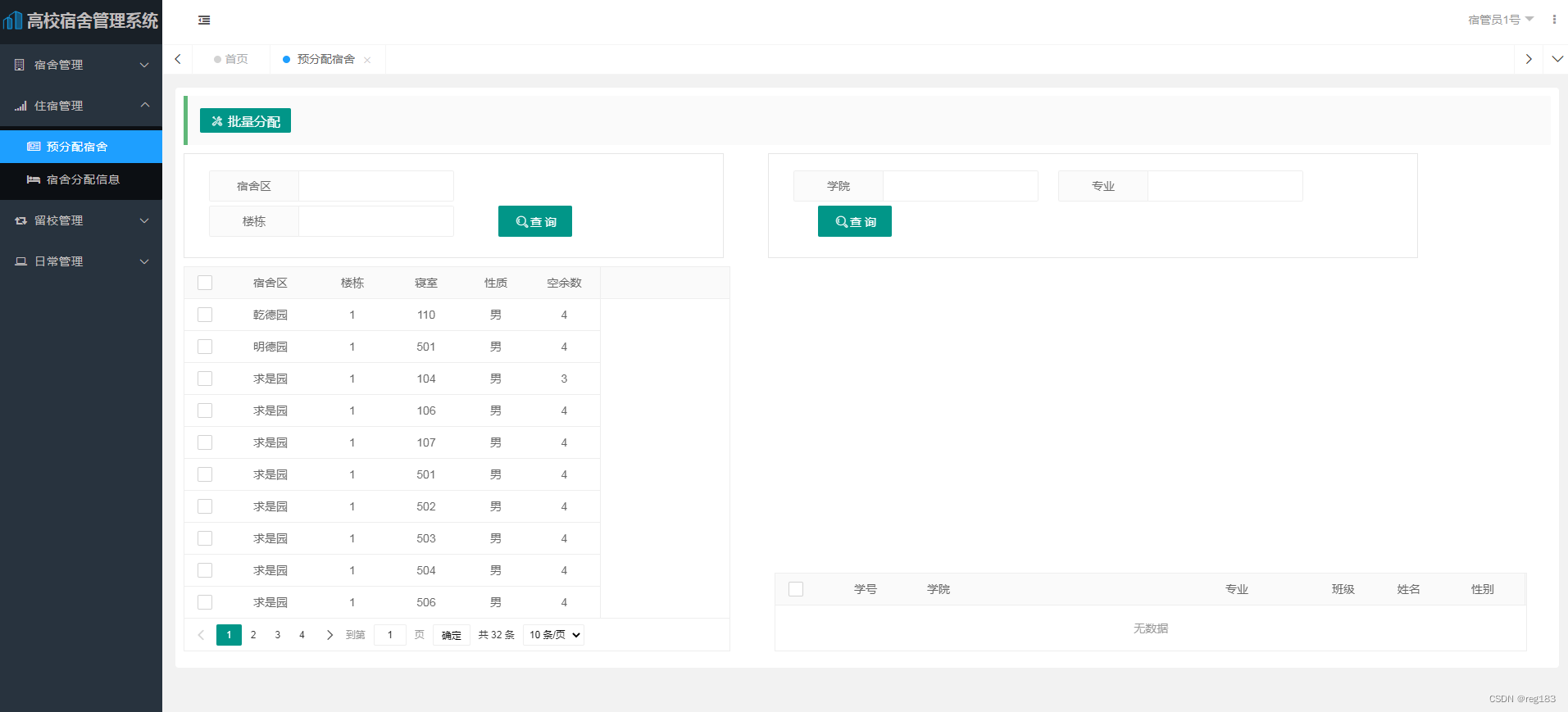
Task: Click the 学号 column header
Action: pos(866,589)
